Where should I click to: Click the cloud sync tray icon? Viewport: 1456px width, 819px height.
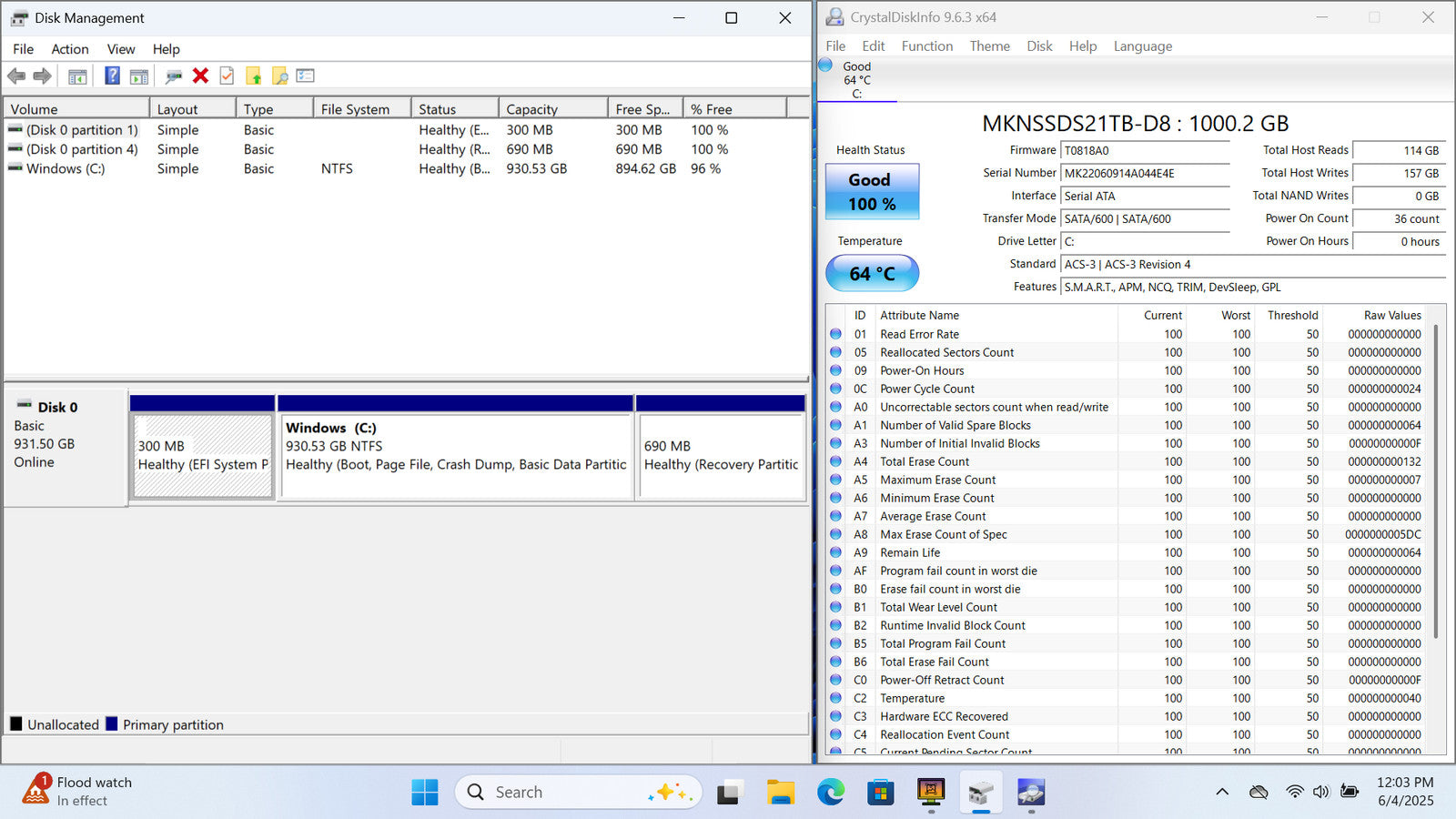pos(1259,792)
